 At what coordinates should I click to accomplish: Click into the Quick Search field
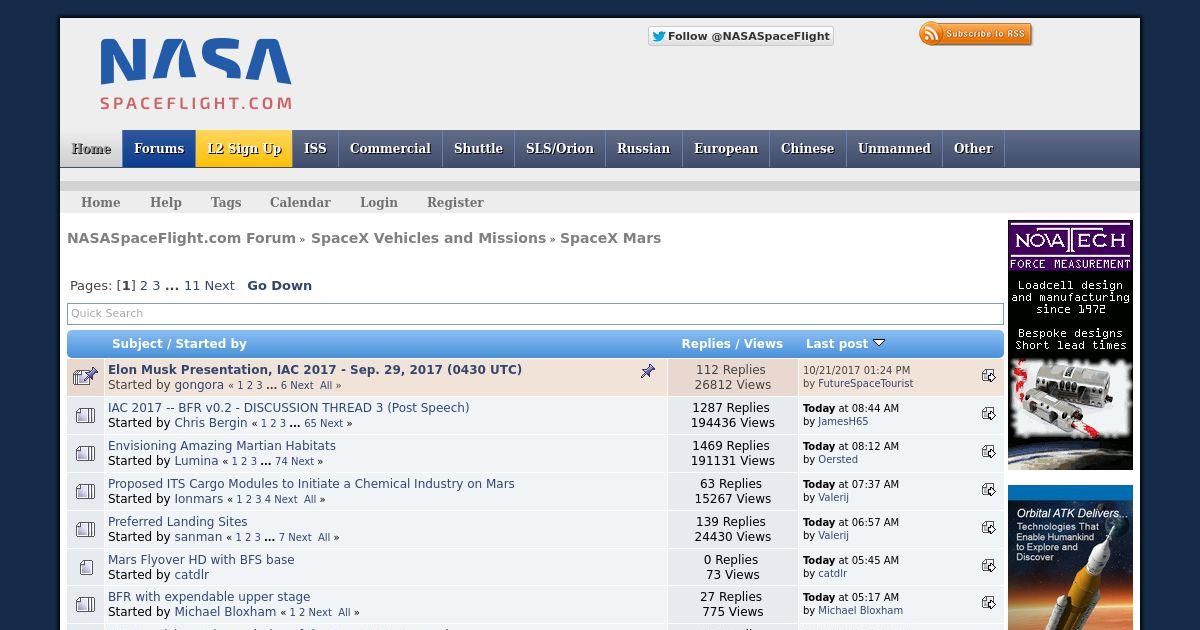click(535, 313)
